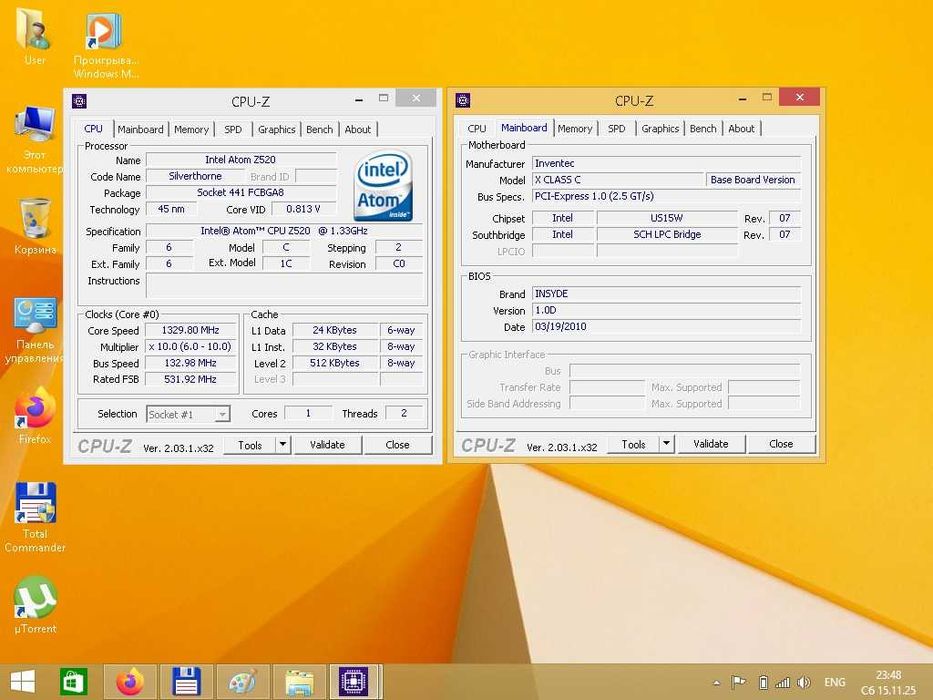The width and height of the screenshot is (933, 700).
Task: Click Validate in left CPU-Z window
Action: (327, 445)
